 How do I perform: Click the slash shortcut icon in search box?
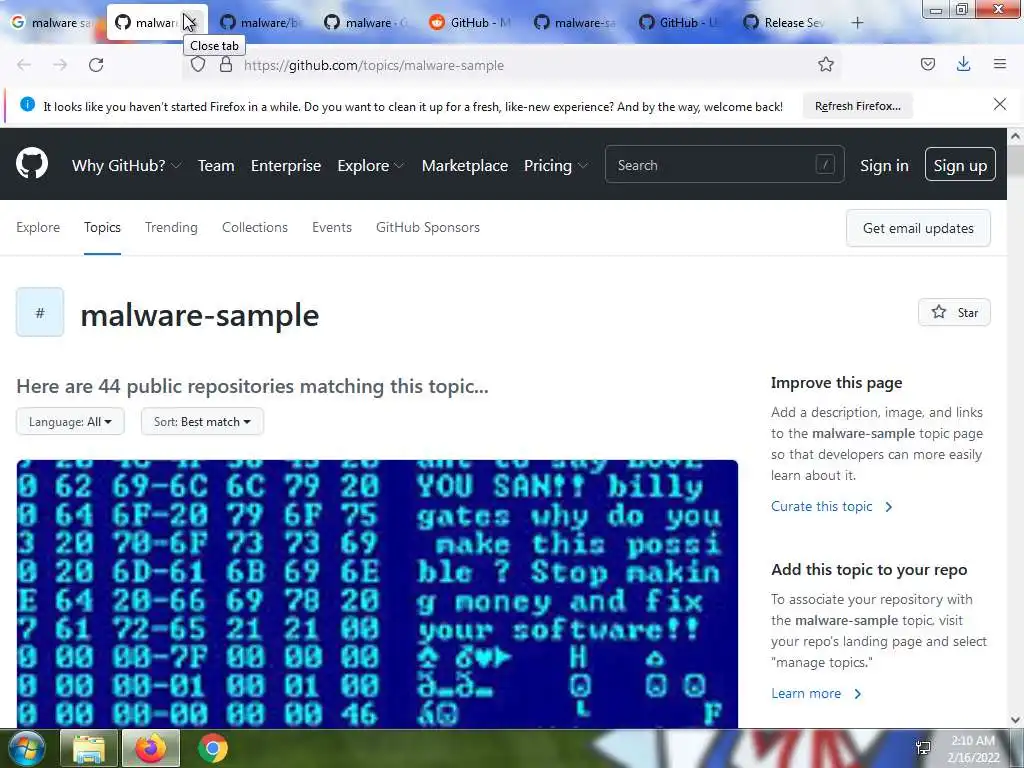(825, 165)
